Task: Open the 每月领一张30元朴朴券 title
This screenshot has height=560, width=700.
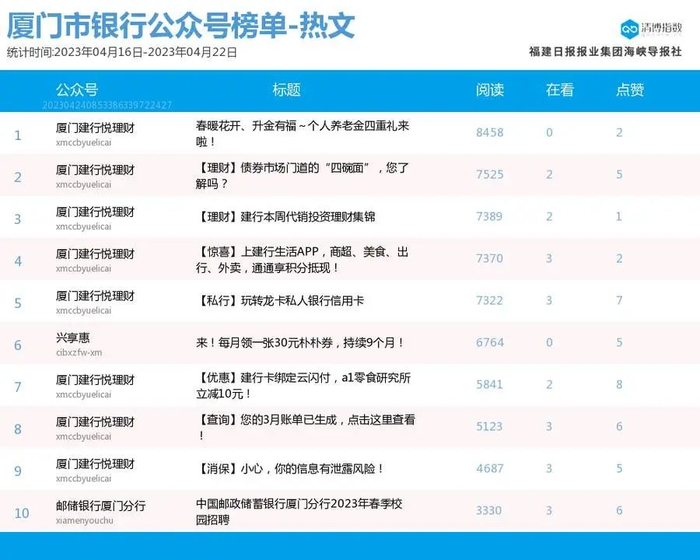Action: (x=300, y=343)
